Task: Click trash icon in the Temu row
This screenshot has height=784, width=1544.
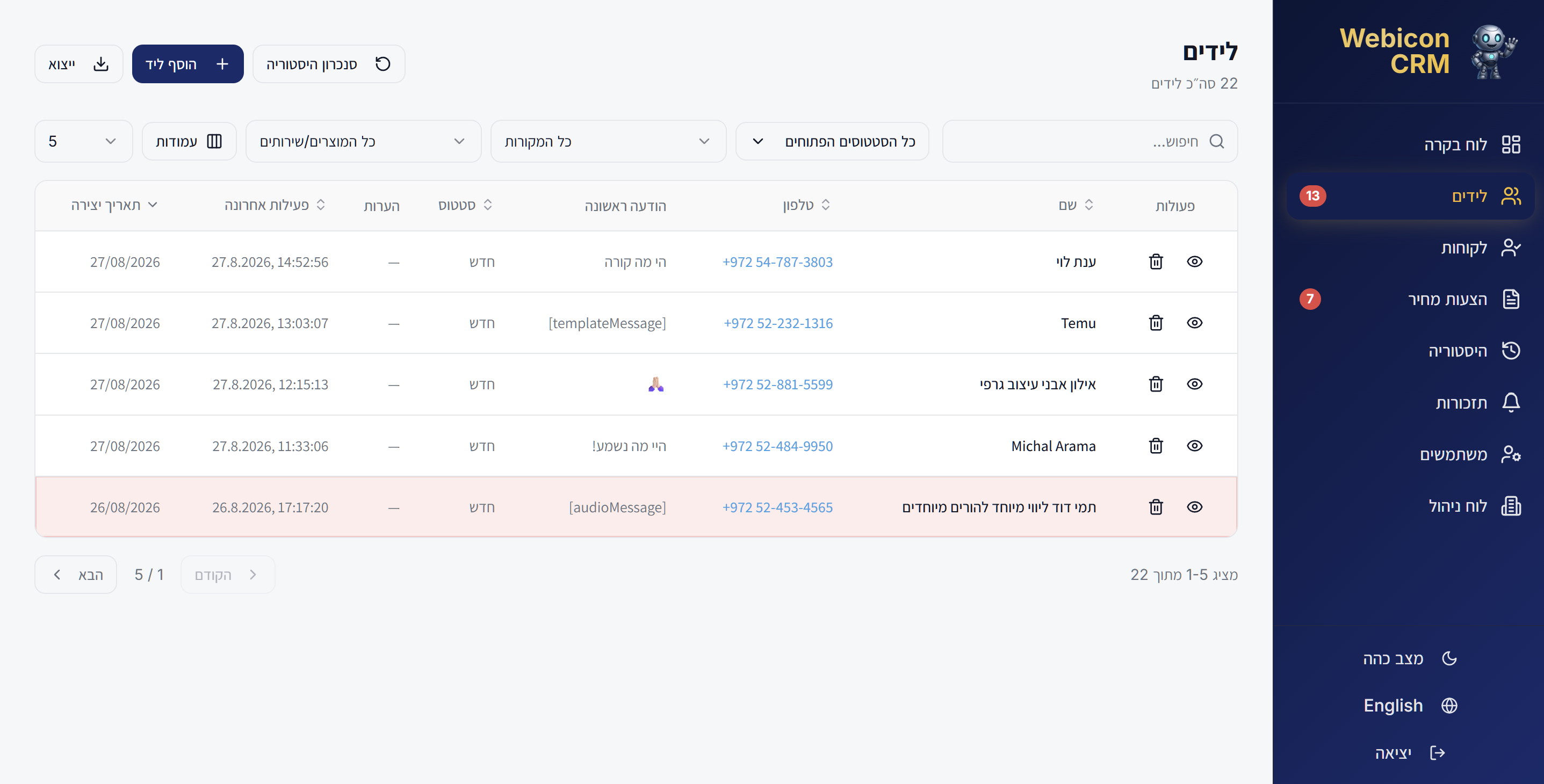Action: coord(1156,323)
